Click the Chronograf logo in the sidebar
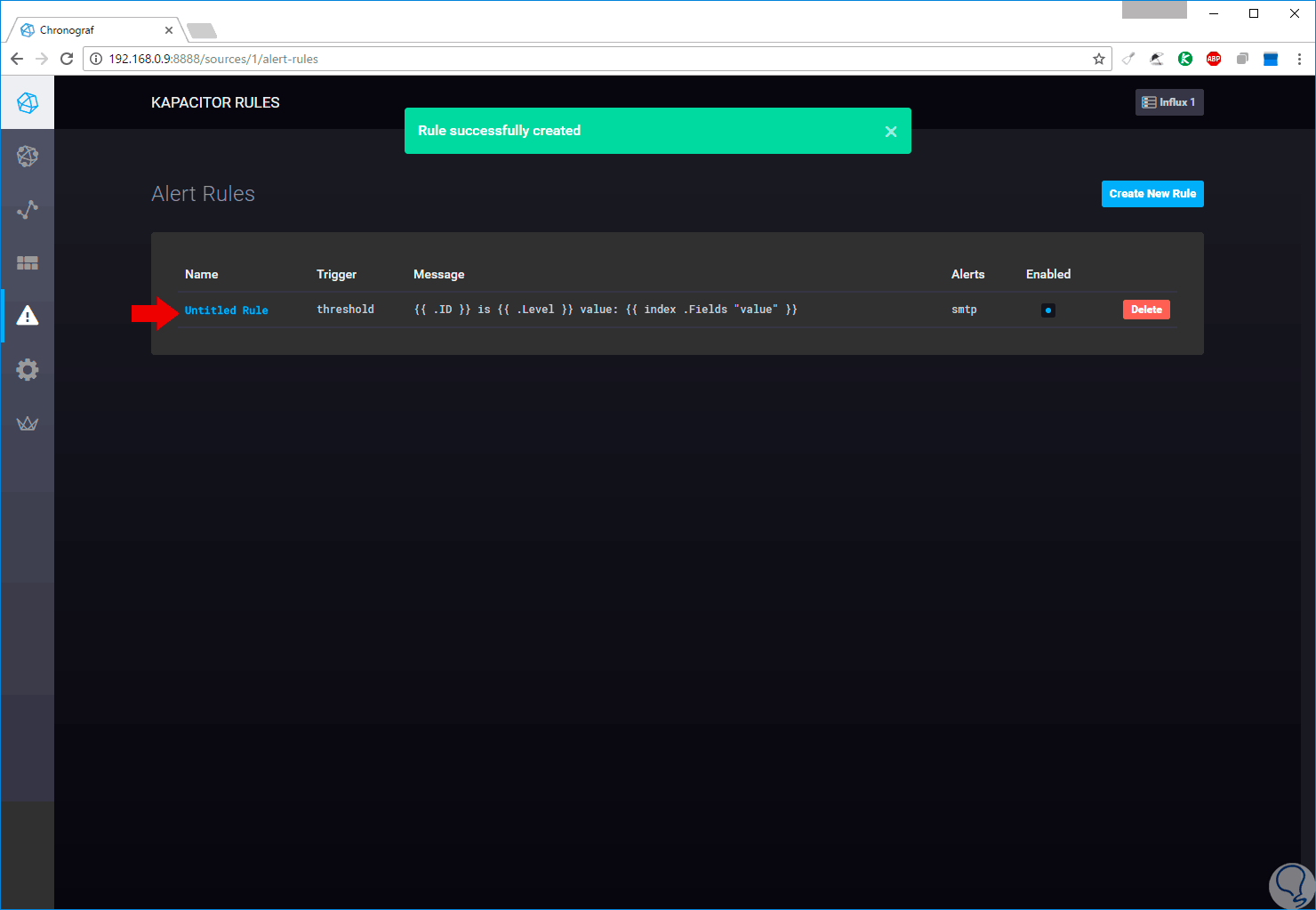This screenshot has height=910, width=1316. tap(28, 103)
